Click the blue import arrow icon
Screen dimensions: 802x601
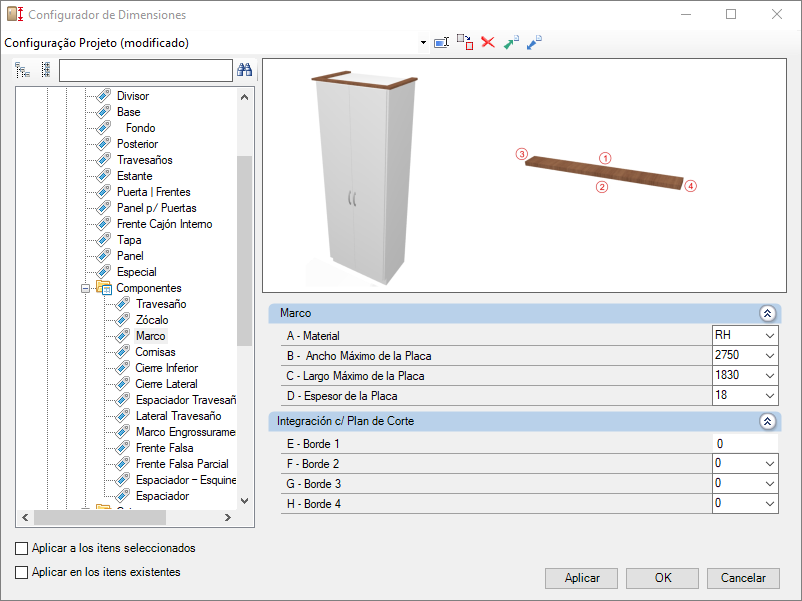coord(534,43)
